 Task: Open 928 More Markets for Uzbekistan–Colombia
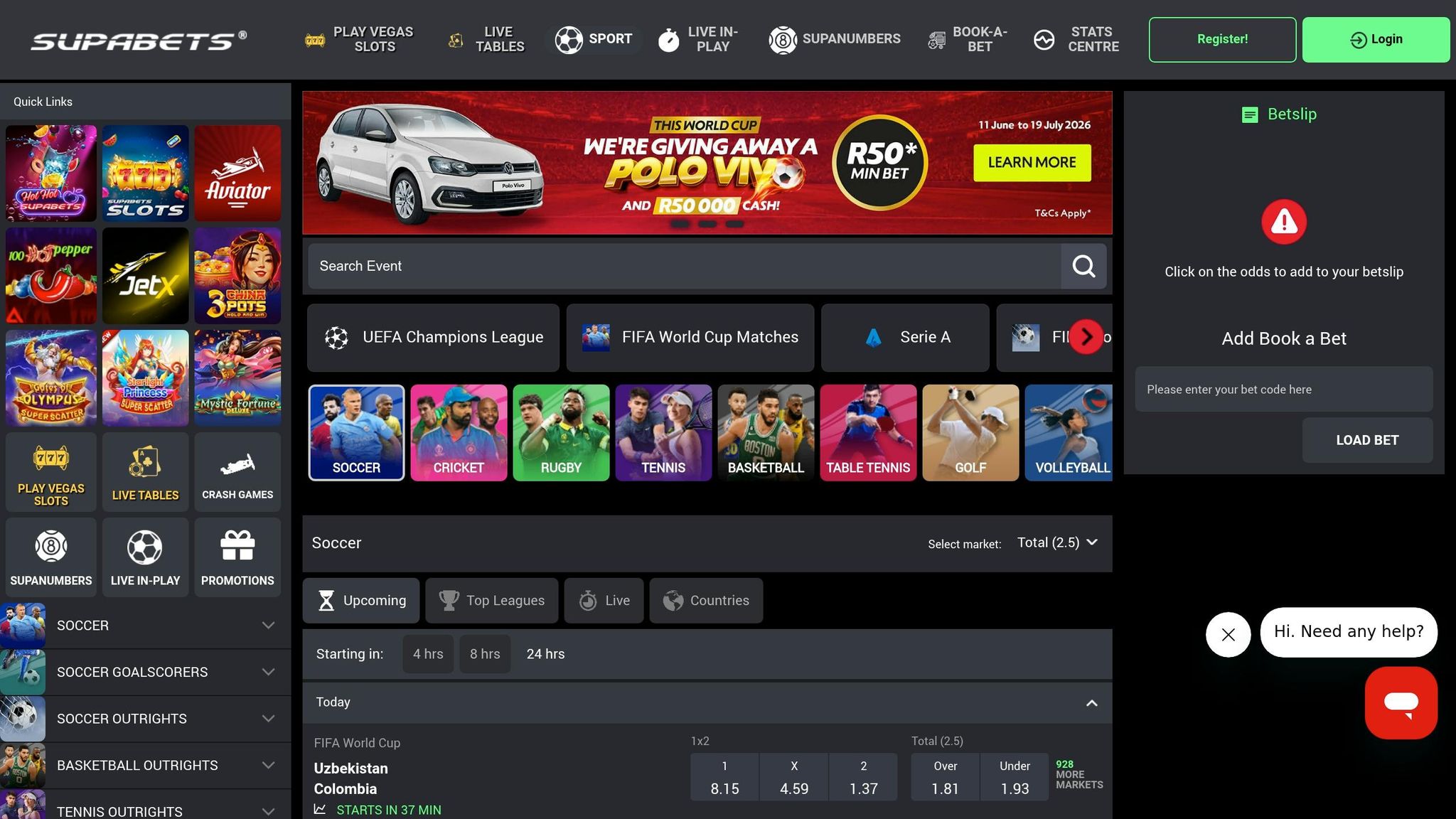(1079, 774)
